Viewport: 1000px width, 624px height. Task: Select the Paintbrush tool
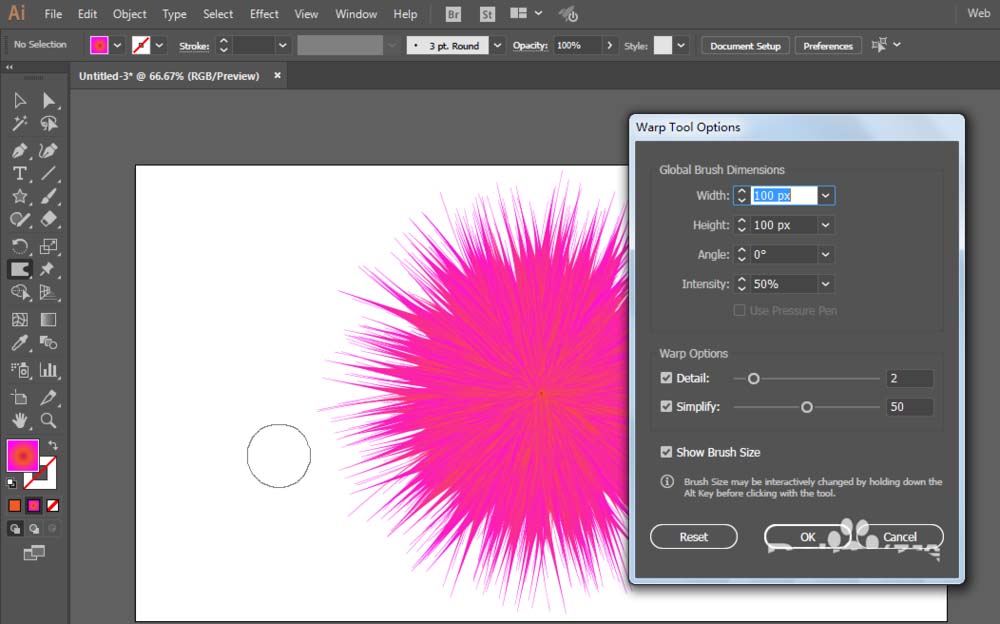pyautogui.click(x=48, y=197)
